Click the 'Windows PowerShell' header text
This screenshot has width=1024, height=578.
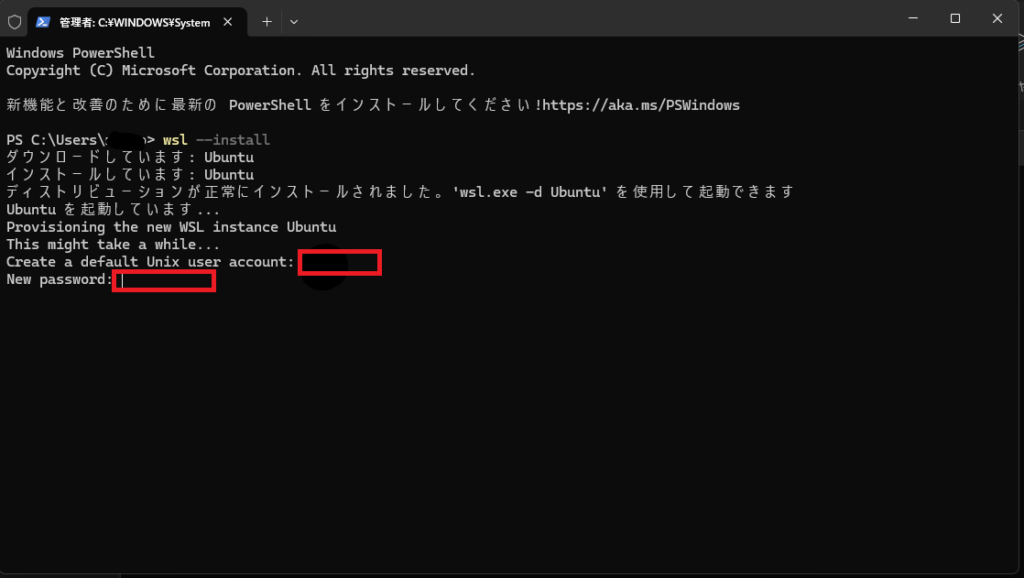point(80,53)
